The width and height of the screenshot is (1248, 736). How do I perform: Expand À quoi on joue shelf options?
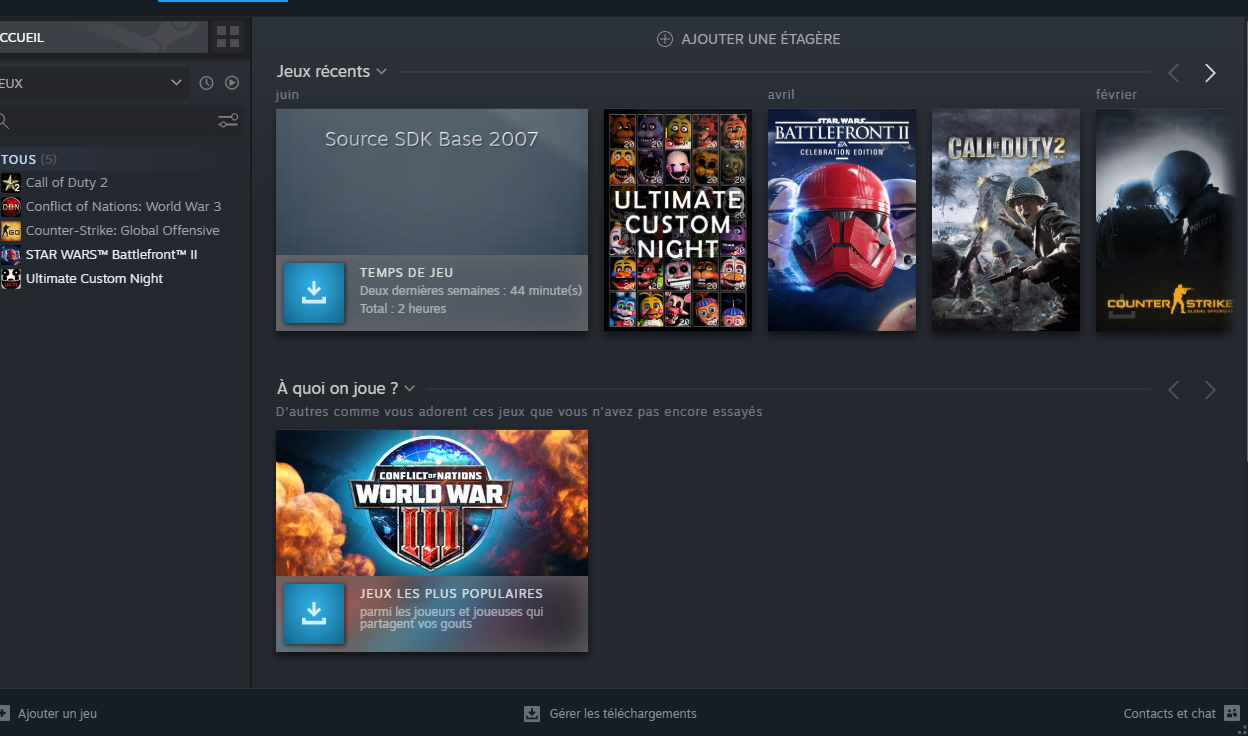pyautogui.click(x=409, y=389)
